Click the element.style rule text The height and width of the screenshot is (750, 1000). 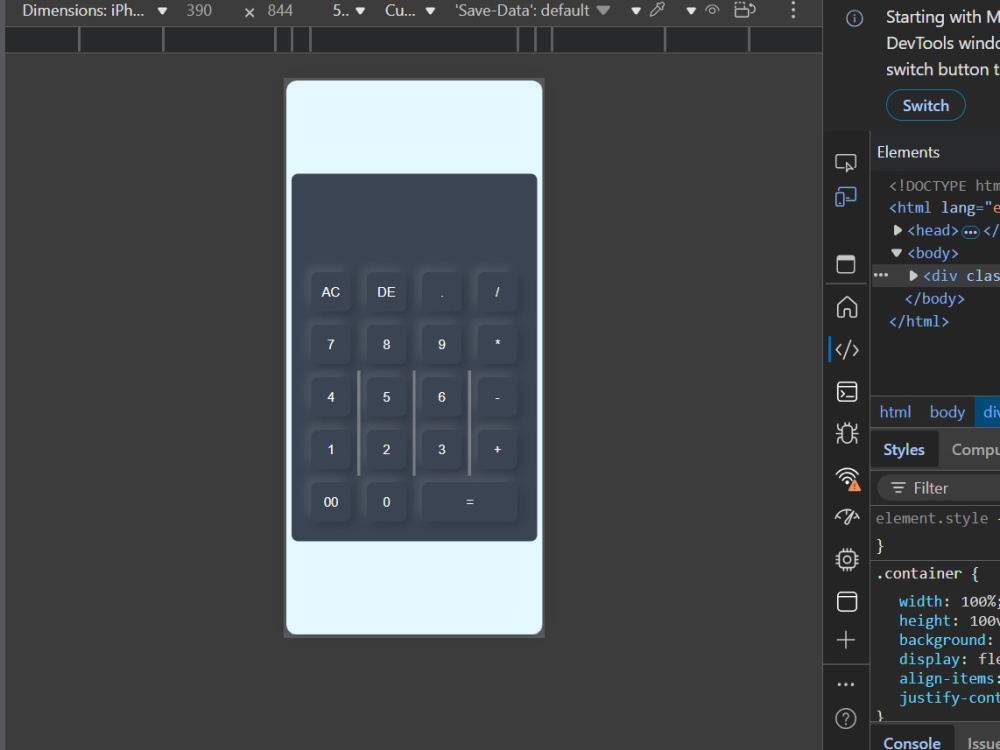pyautogui.click(x=931, y=518)
